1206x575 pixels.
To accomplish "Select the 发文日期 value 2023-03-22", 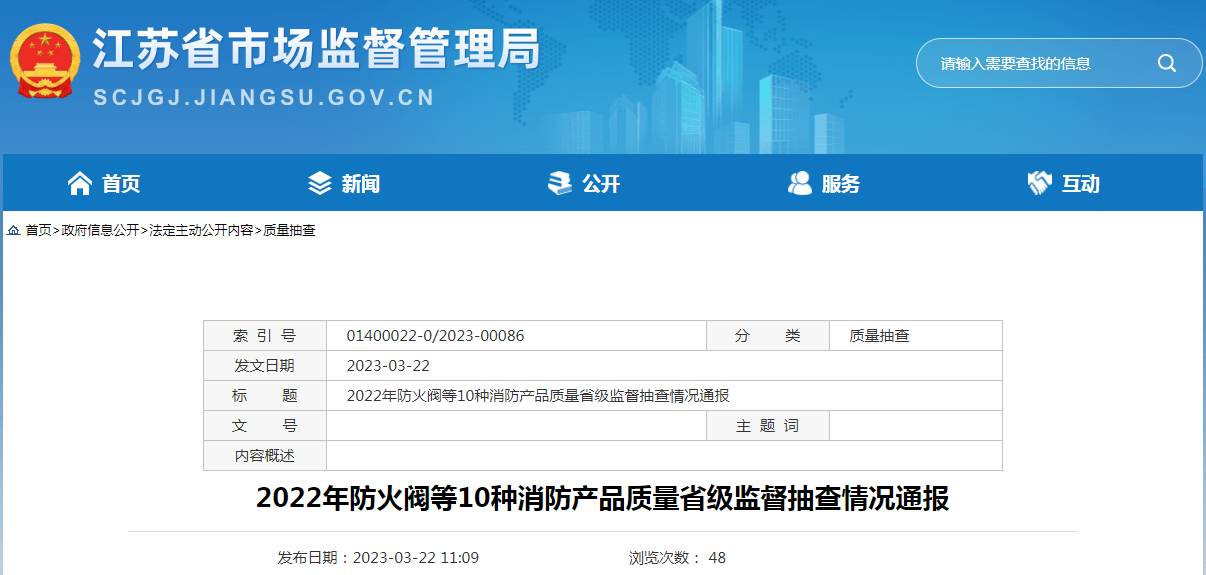I will (x=388, y=366).
